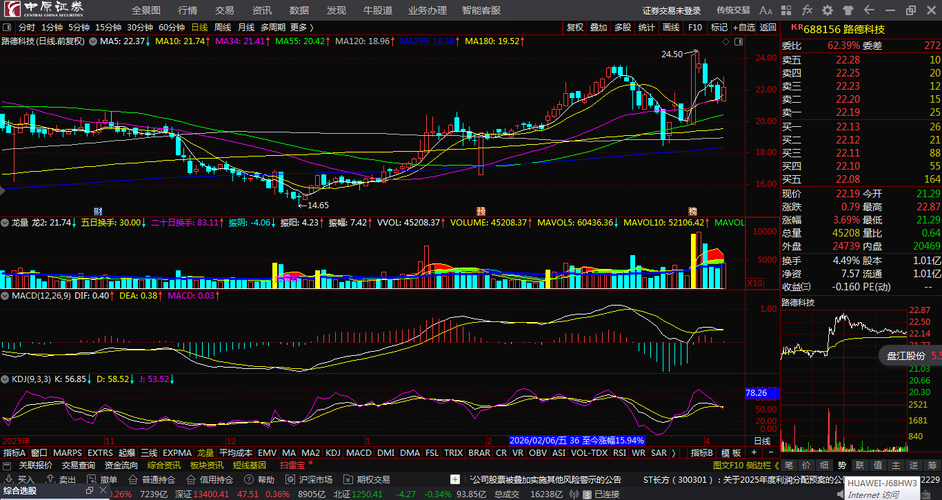This screenshot has height=500, width=942.
Task: Open 牛股道 menu
Action: tap(378, 10)
